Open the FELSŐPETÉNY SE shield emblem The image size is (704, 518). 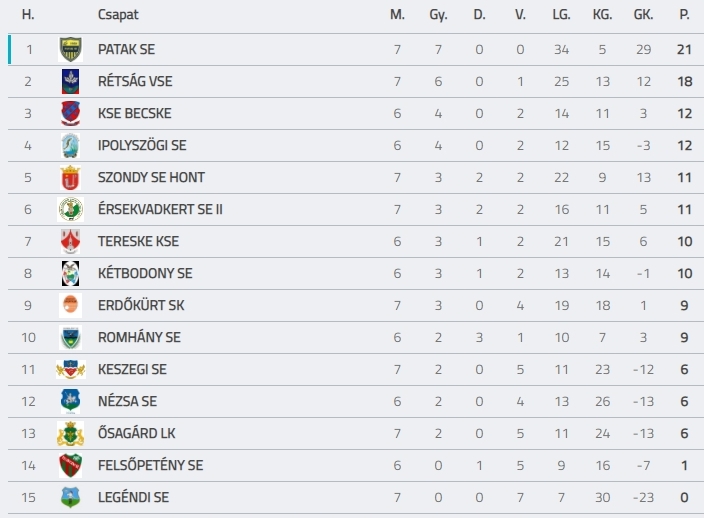coord(70,465)
